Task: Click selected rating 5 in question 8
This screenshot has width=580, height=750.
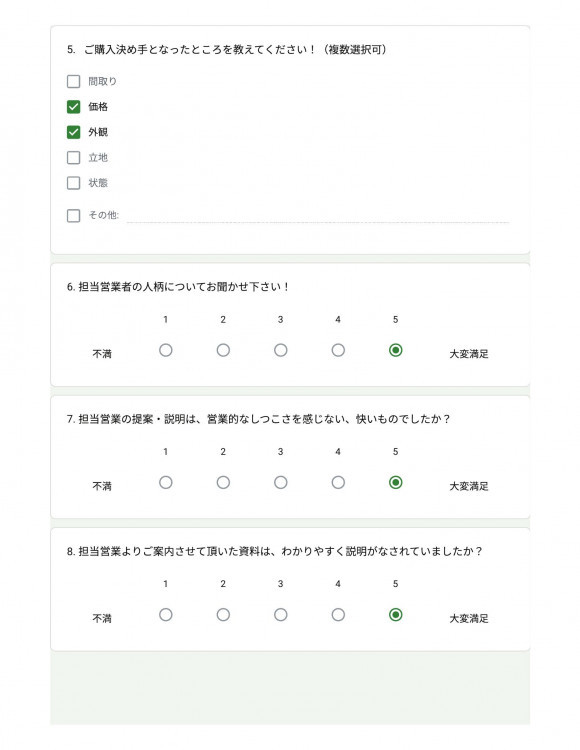Action: (395, 615)
